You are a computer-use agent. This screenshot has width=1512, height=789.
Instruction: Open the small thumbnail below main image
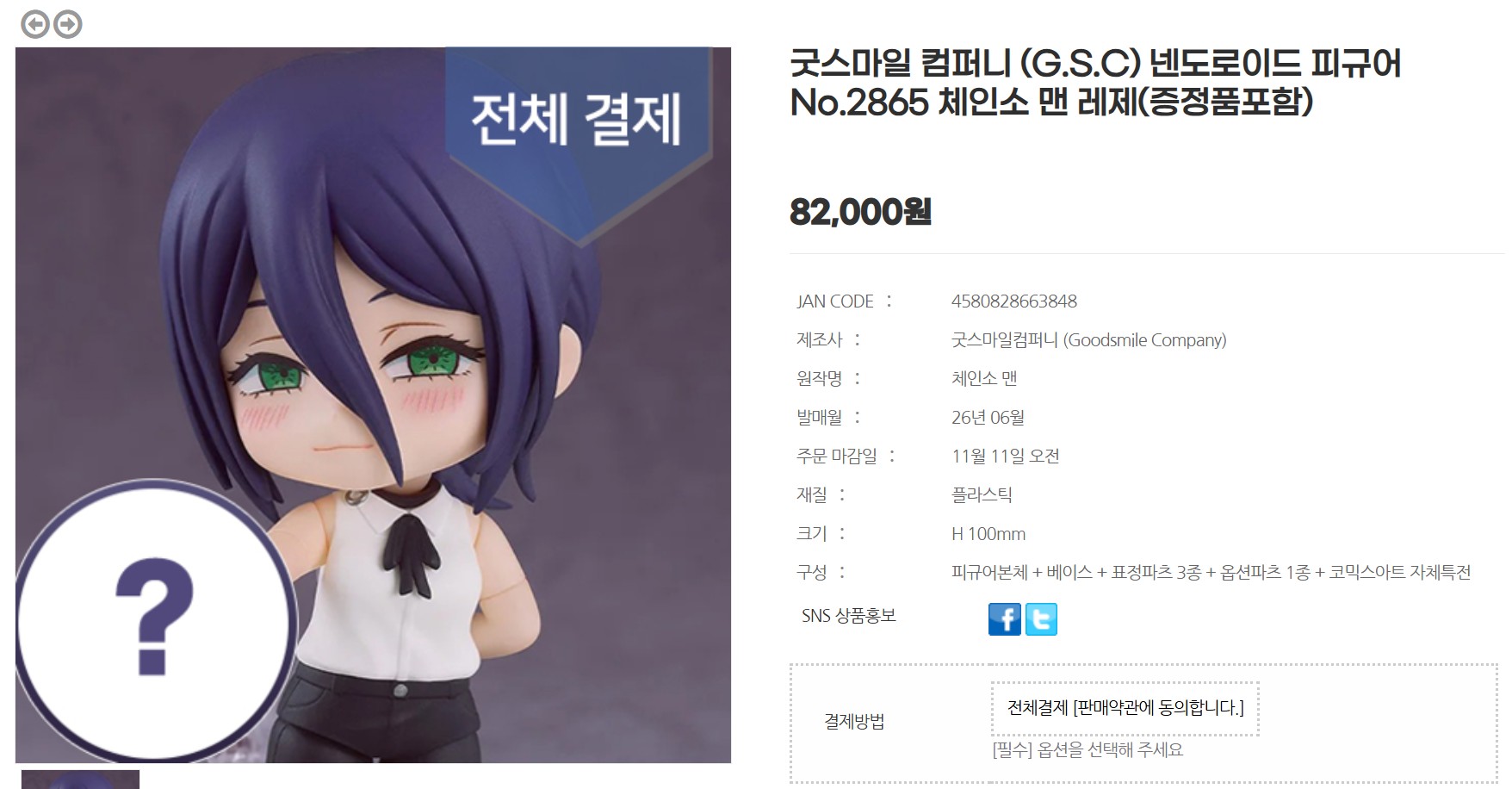pos(80,780)
